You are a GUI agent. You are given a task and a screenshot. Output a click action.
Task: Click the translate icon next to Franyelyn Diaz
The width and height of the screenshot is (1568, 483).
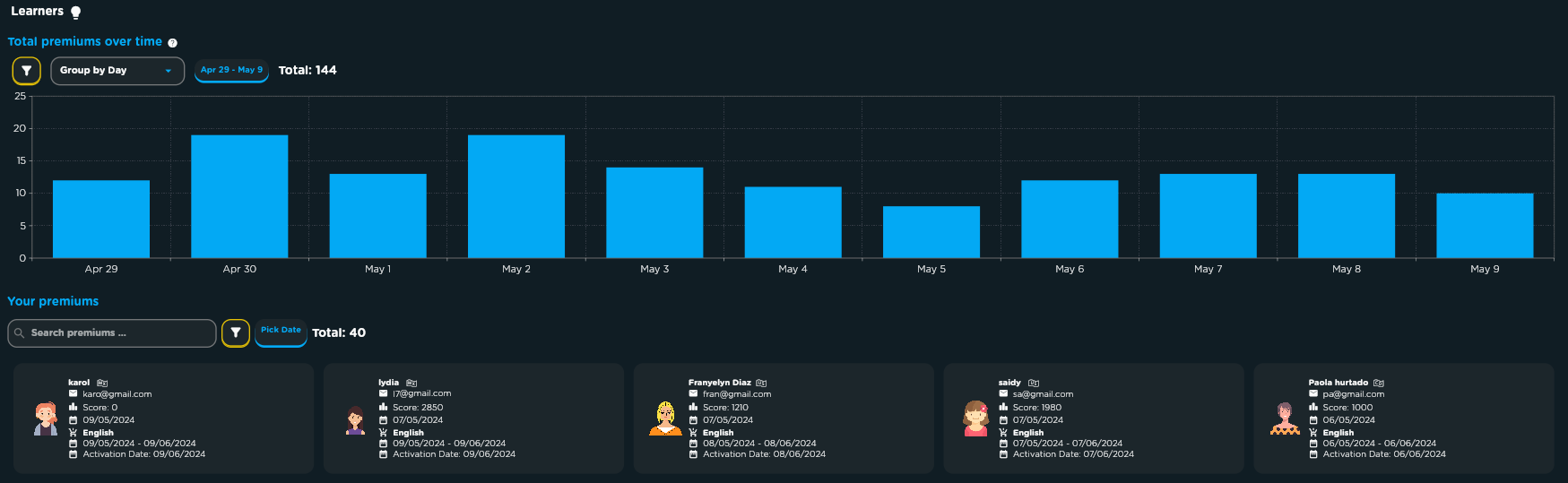click(x=761, y=383)
